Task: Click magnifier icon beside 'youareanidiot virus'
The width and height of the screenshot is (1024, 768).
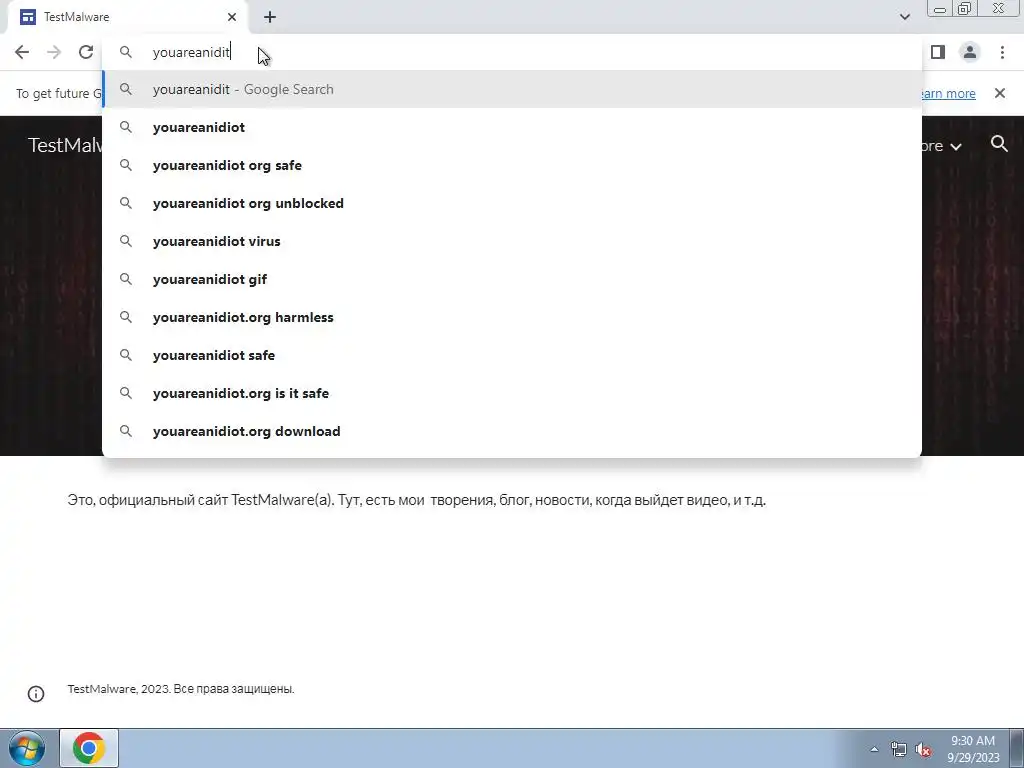Action: [126, 241]
